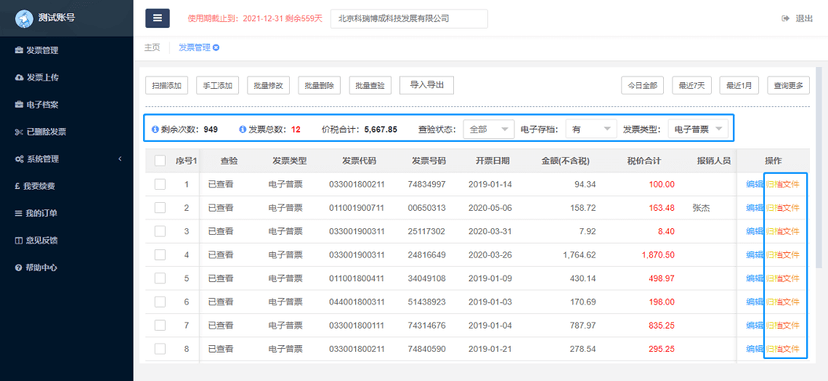
Task: Check the checkbox for row 4
Action: pyautogui.click(x=160, y=255)
